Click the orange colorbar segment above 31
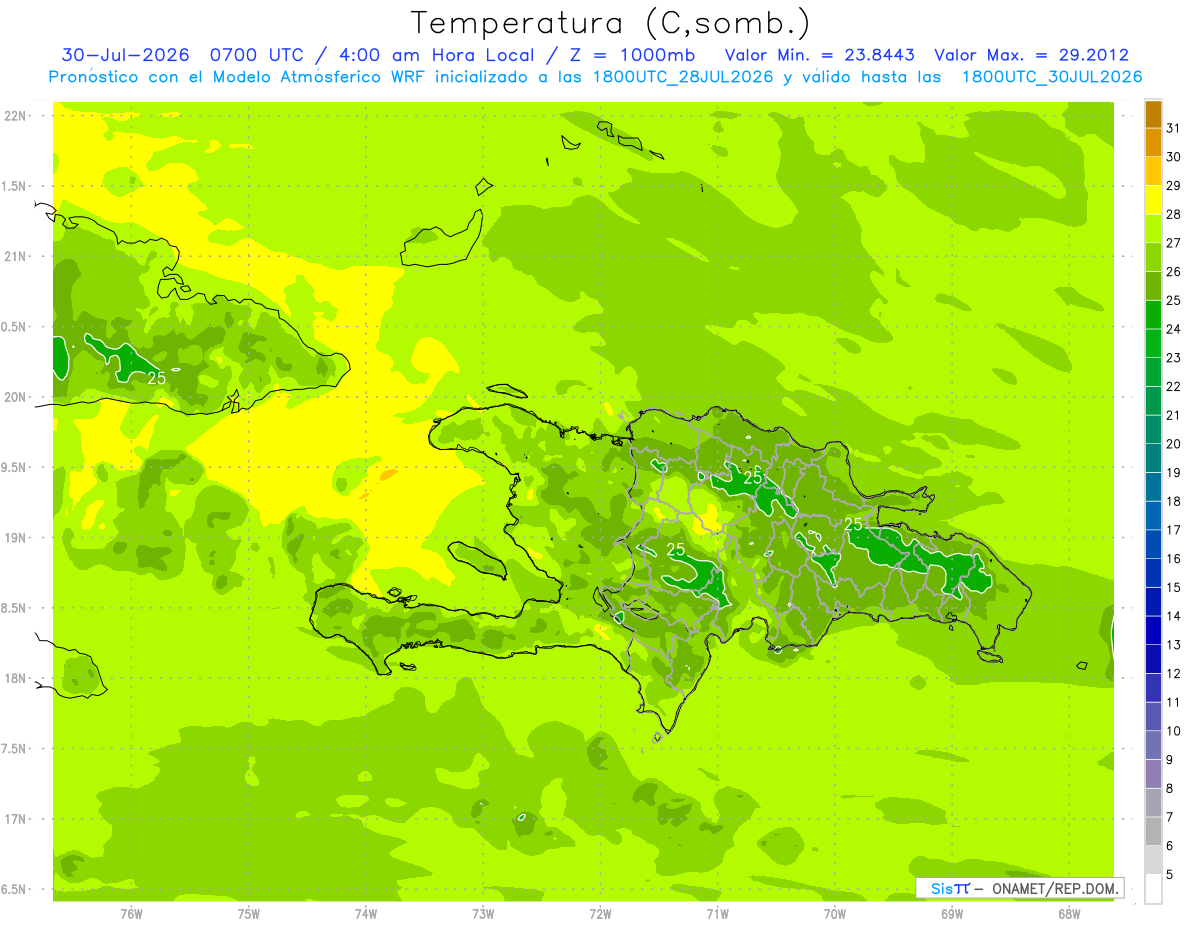Viewport: 1200px width, 927px height. point(1153,114)
